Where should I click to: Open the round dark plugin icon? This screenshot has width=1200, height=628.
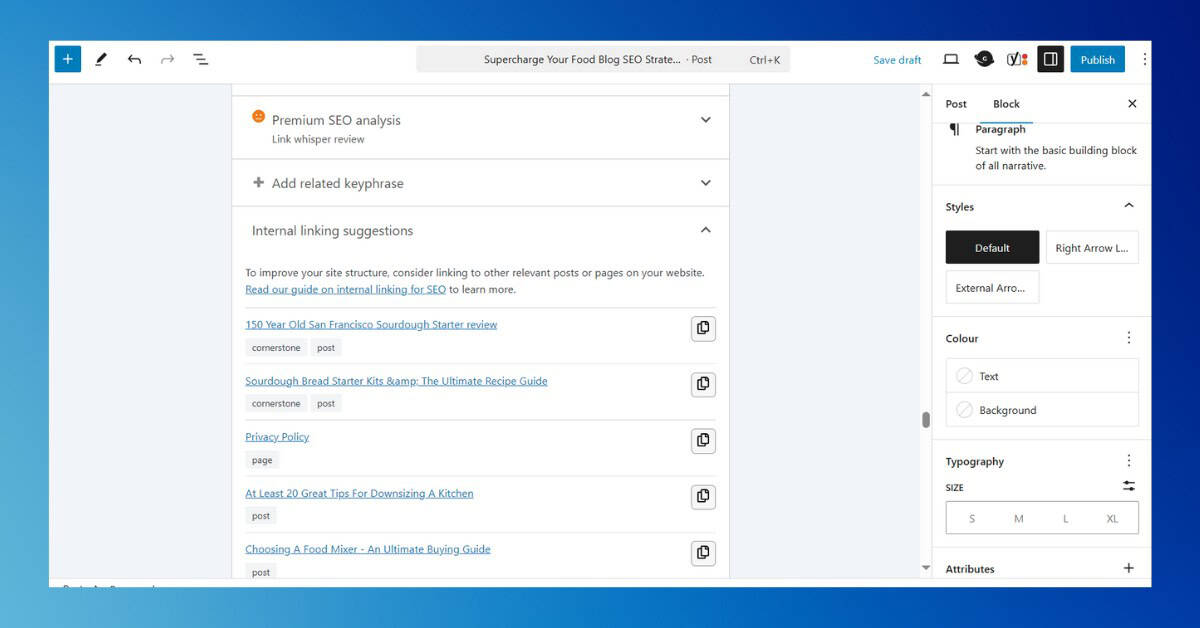[x=984, y=59]
